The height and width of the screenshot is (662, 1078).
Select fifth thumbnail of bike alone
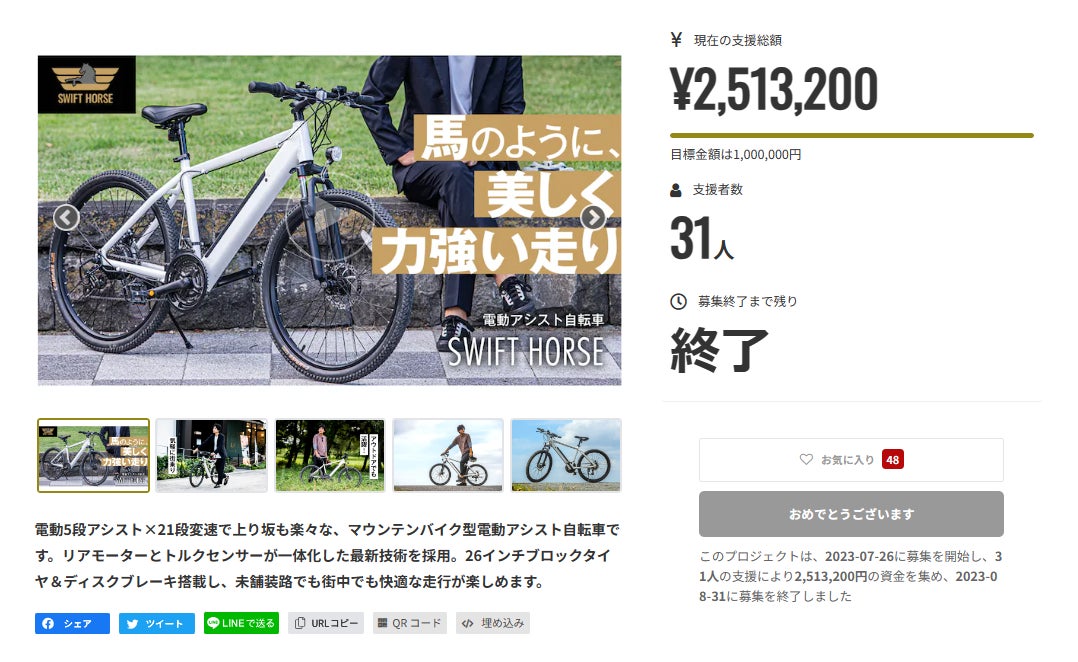[566, 455]
